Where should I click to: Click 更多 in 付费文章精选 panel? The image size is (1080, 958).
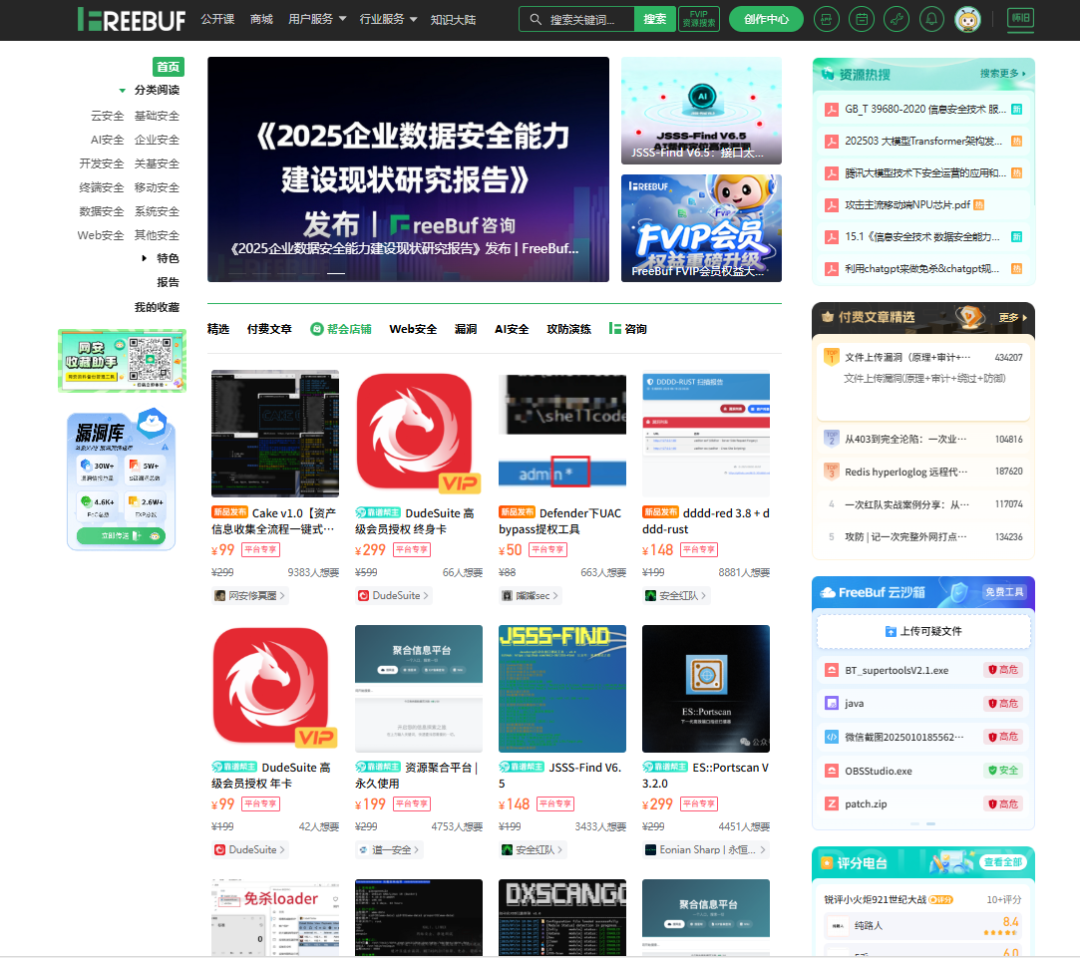[1012, 317]
